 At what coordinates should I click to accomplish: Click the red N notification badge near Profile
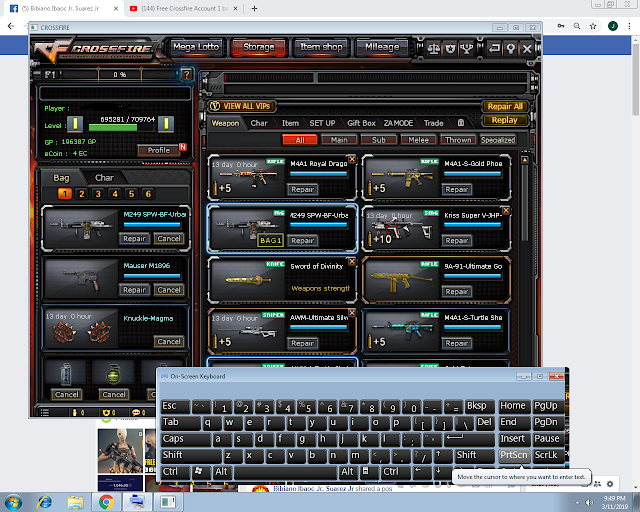(183, 147)
